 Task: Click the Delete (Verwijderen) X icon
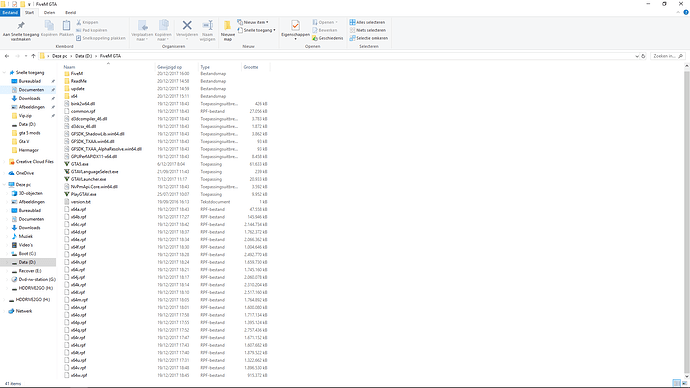(x=187, y=26)
